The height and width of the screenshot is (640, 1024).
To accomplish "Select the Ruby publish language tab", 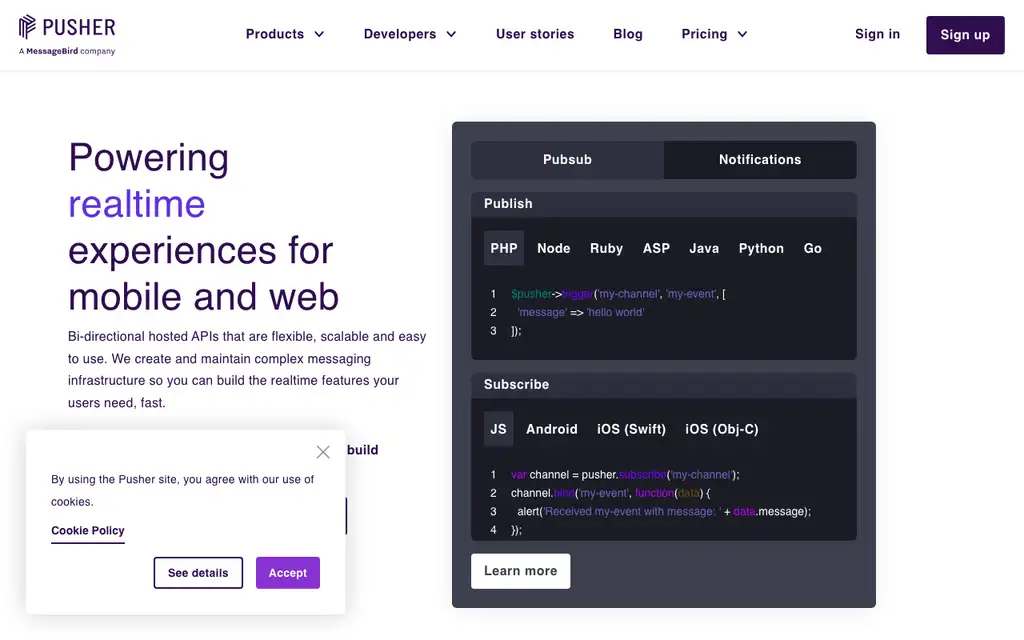I will tap(606, 248).
